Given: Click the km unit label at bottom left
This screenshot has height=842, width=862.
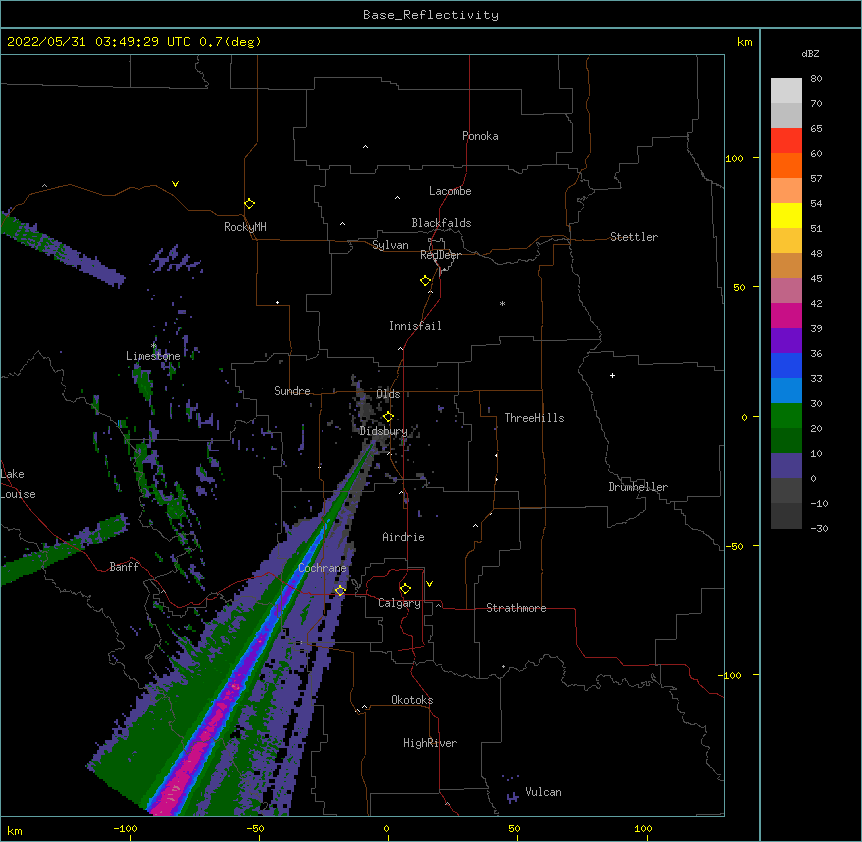Looking at the screenshot, I should click(15, 831).
